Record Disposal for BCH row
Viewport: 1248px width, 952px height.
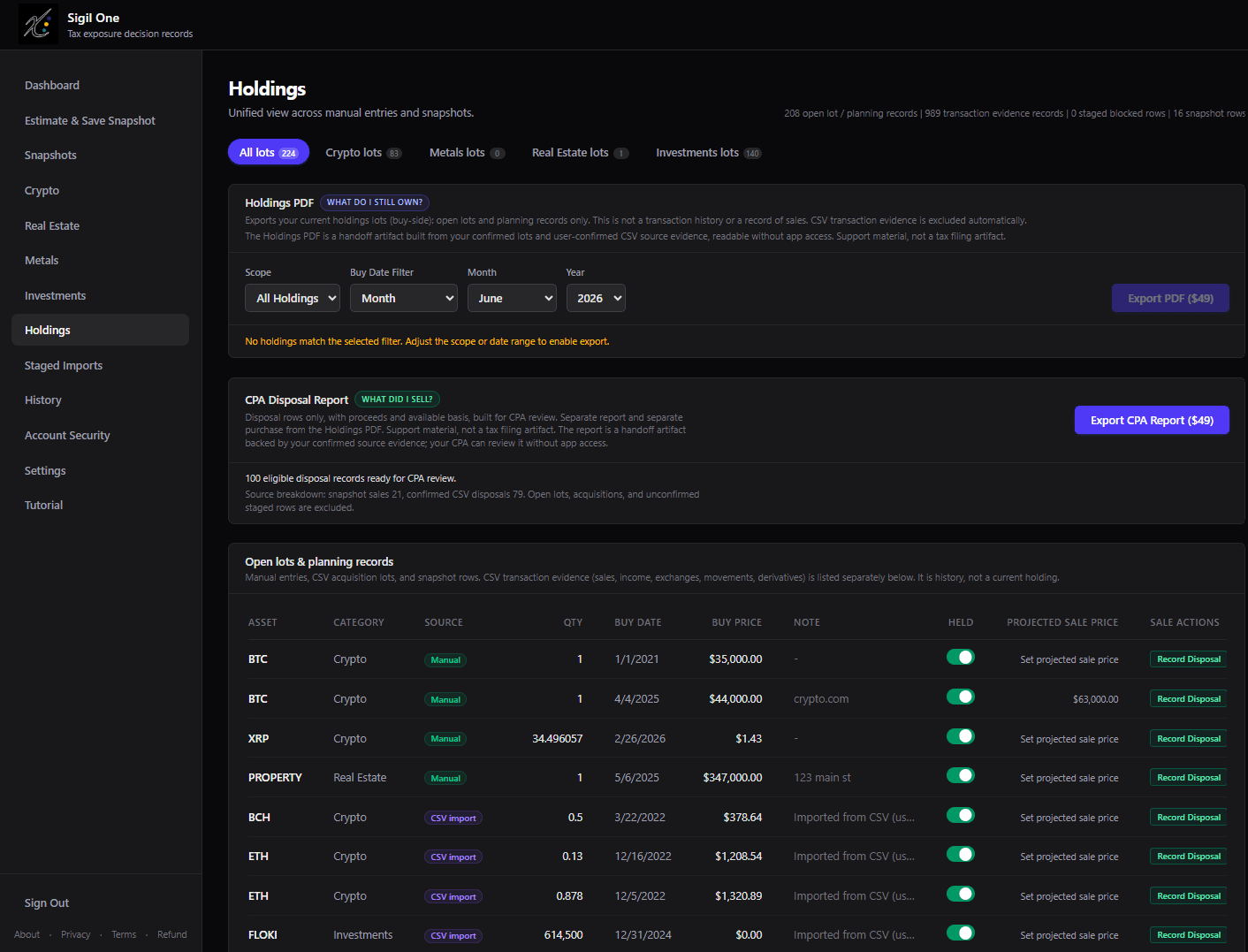1188,817
